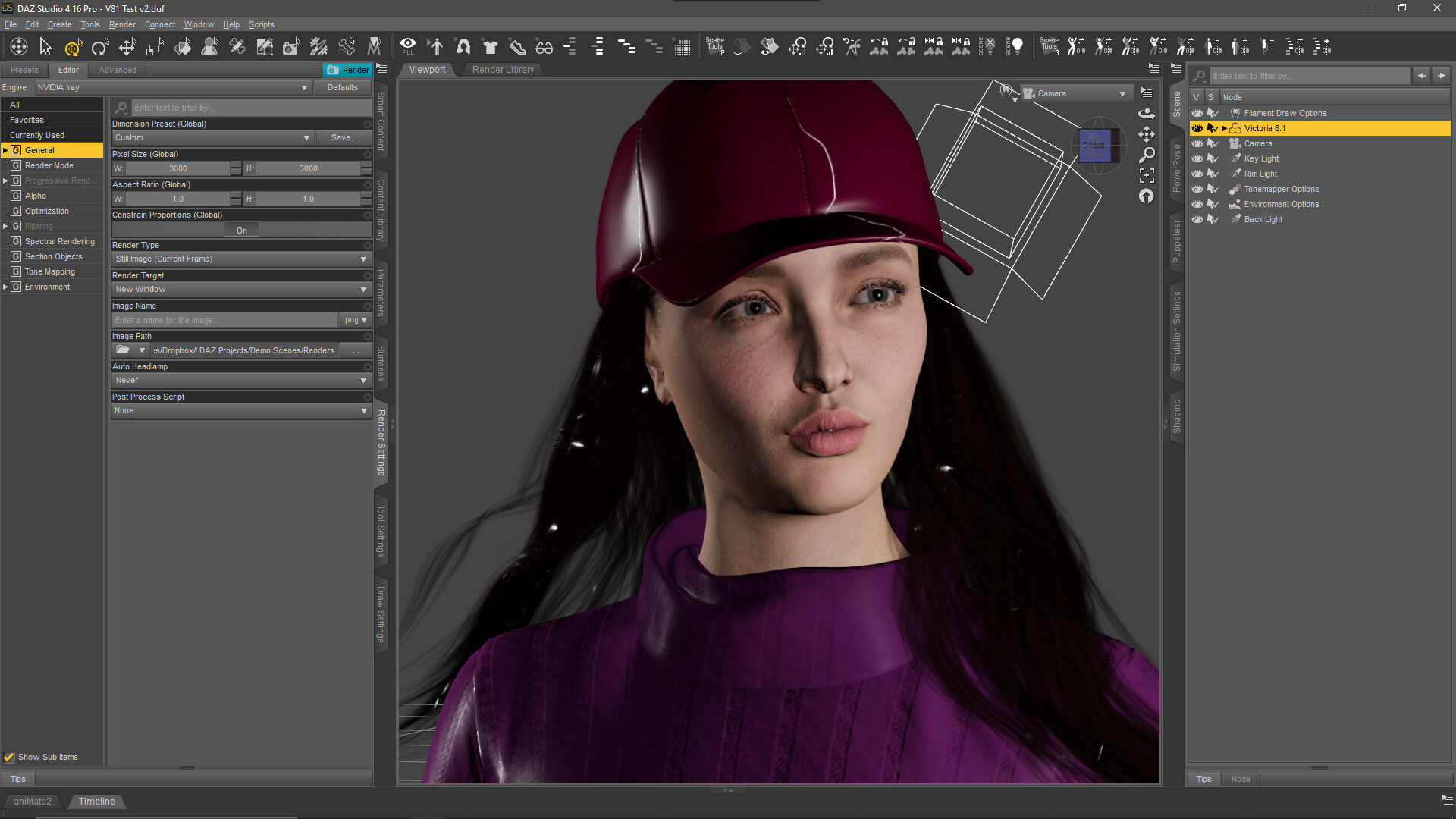Hide the Key Light node visibility
The width and height of the screenshot is (1456, 819).
coord(1197,158)
